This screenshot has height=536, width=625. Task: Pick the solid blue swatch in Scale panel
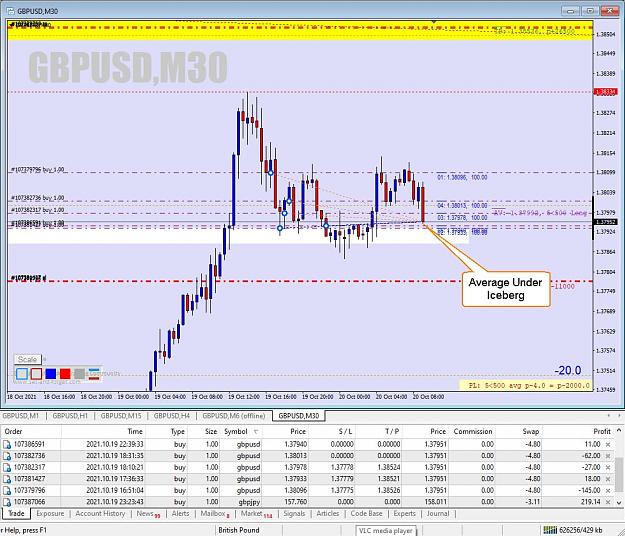[x=51, y=374]
